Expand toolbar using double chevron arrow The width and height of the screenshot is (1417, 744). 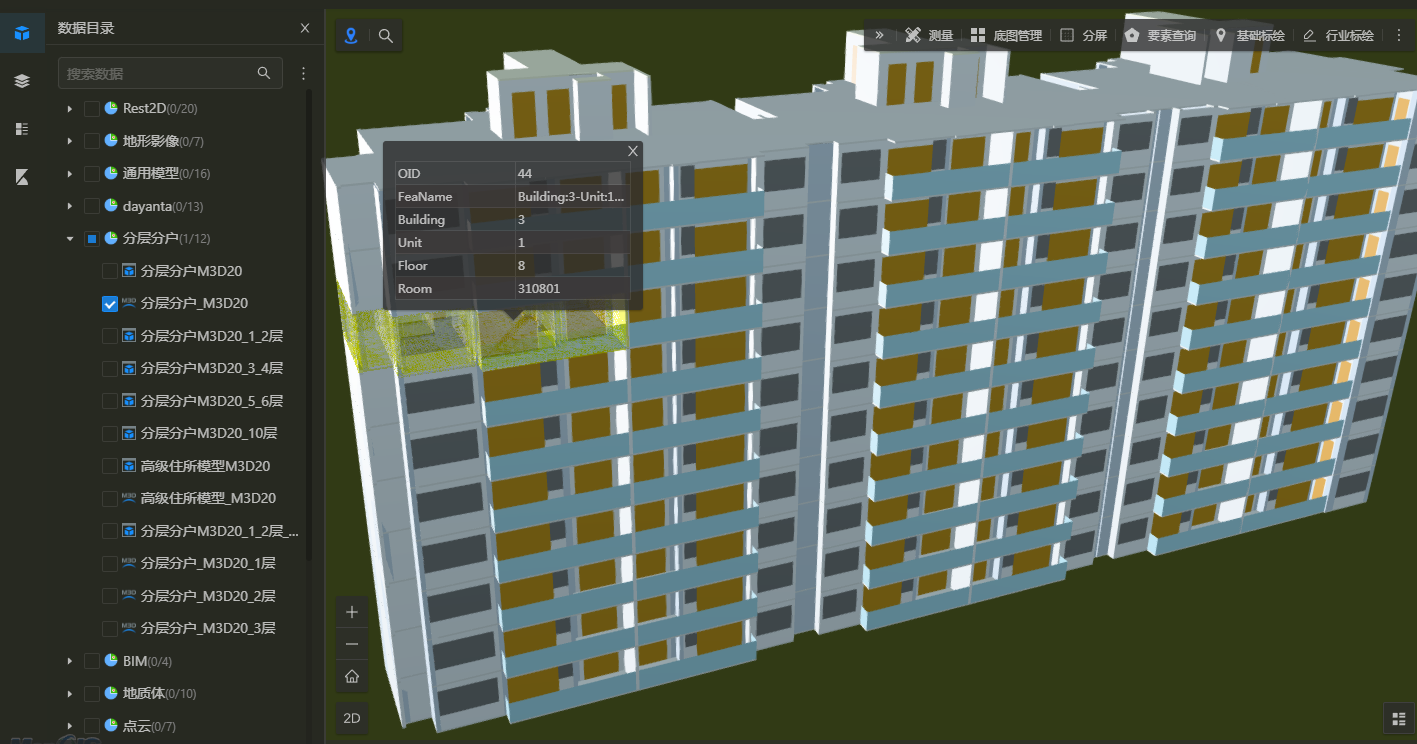click(879, 35)
